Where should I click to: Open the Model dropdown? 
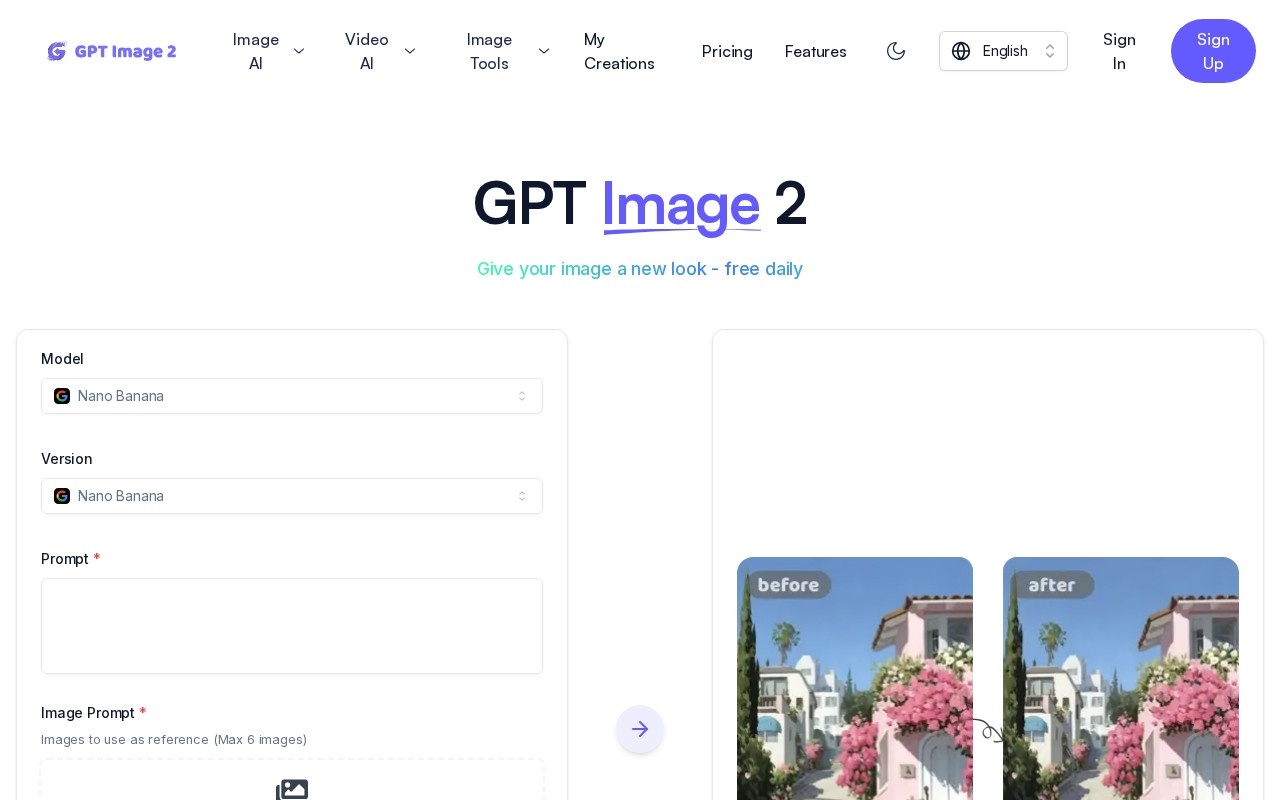pyautogui.click(x=292, y=396)
